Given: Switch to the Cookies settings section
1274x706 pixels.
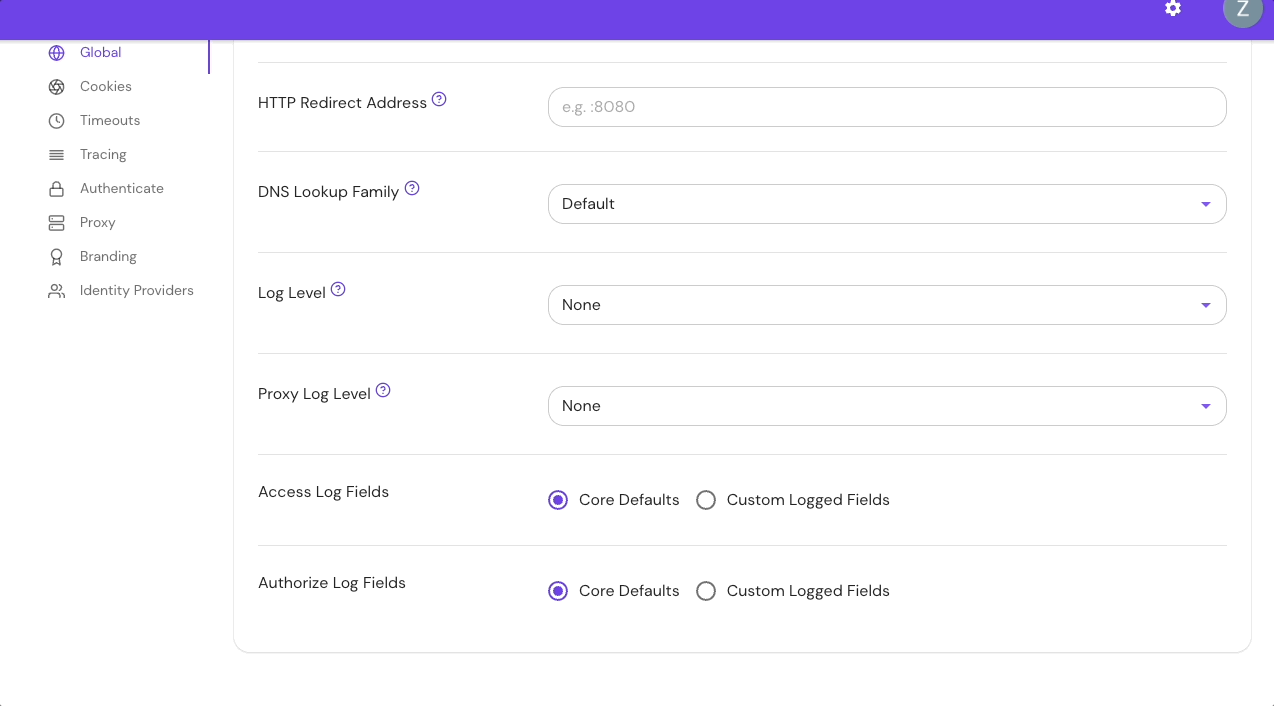Looking at the screenshot, I should [x=105, y=86].
